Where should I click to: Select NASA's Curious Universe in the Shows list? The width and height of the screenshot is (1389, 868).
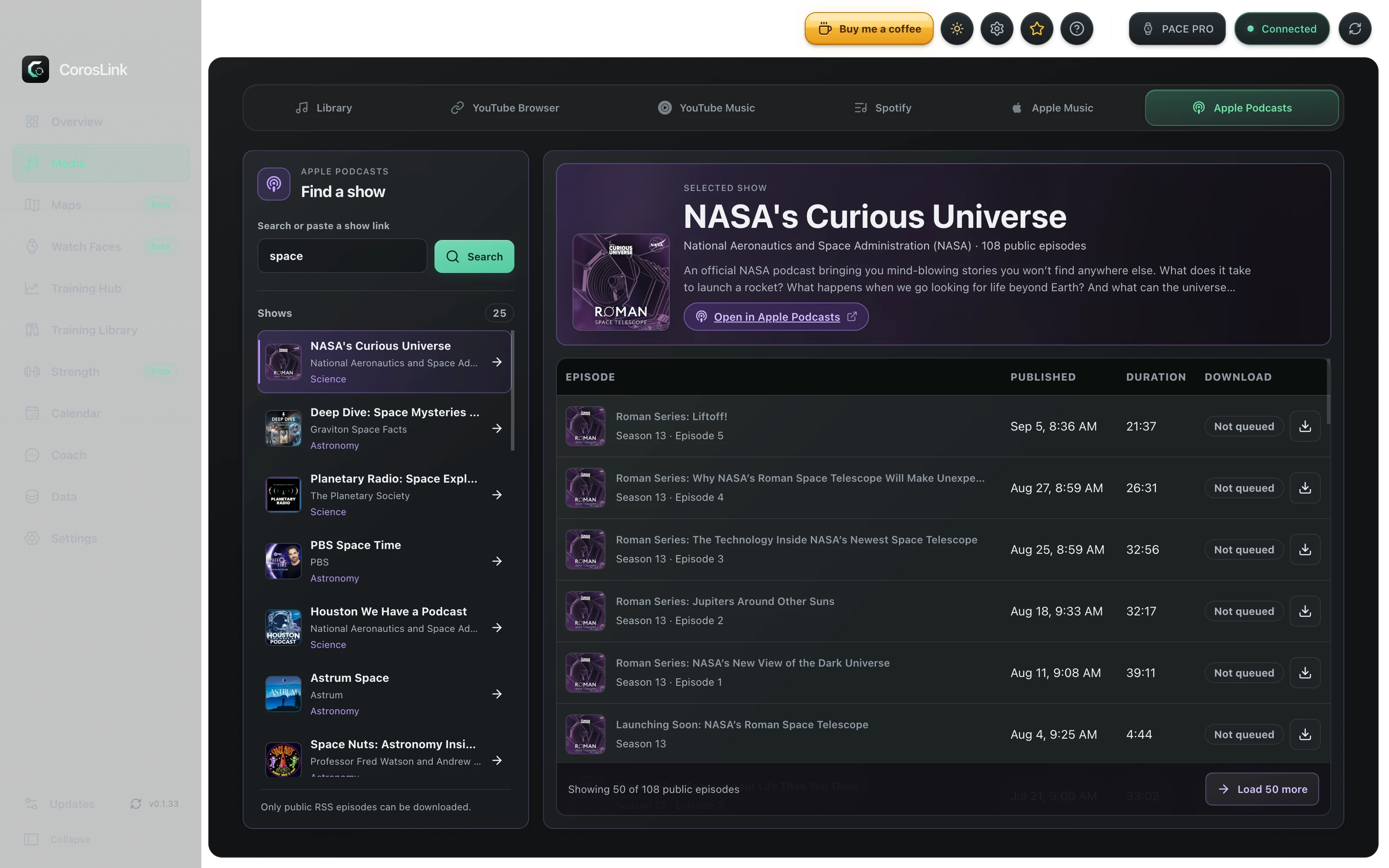[x=384, y=362]
